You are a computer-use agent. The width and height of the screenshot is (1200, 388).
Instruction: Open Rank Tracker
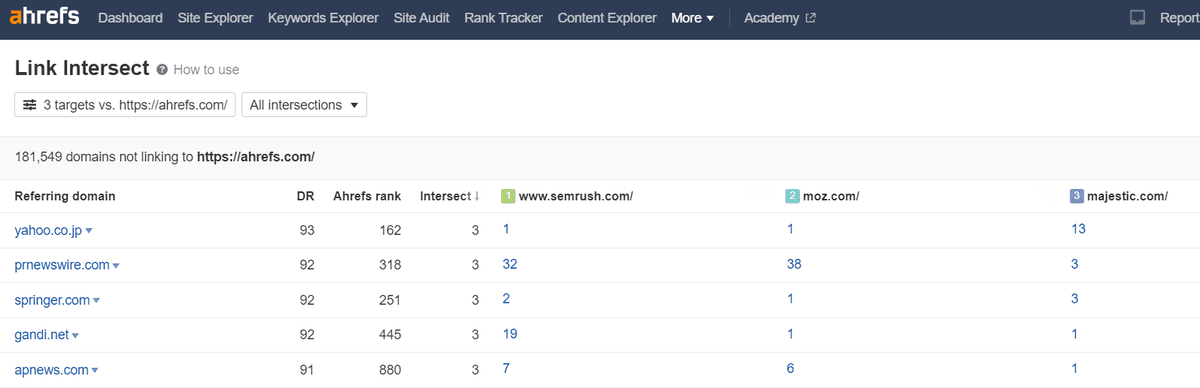point(503,18)
